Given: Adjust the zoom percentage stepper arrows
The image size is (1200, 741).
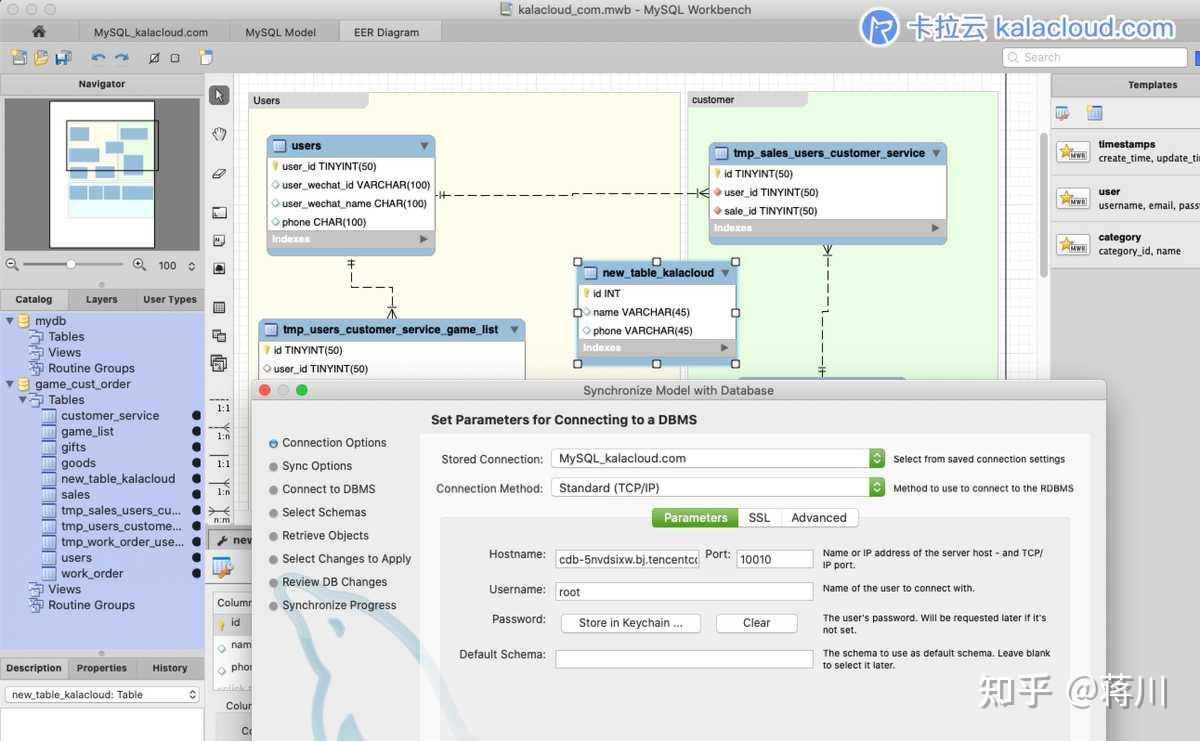Looking at the screenshot, I should 192,266.
